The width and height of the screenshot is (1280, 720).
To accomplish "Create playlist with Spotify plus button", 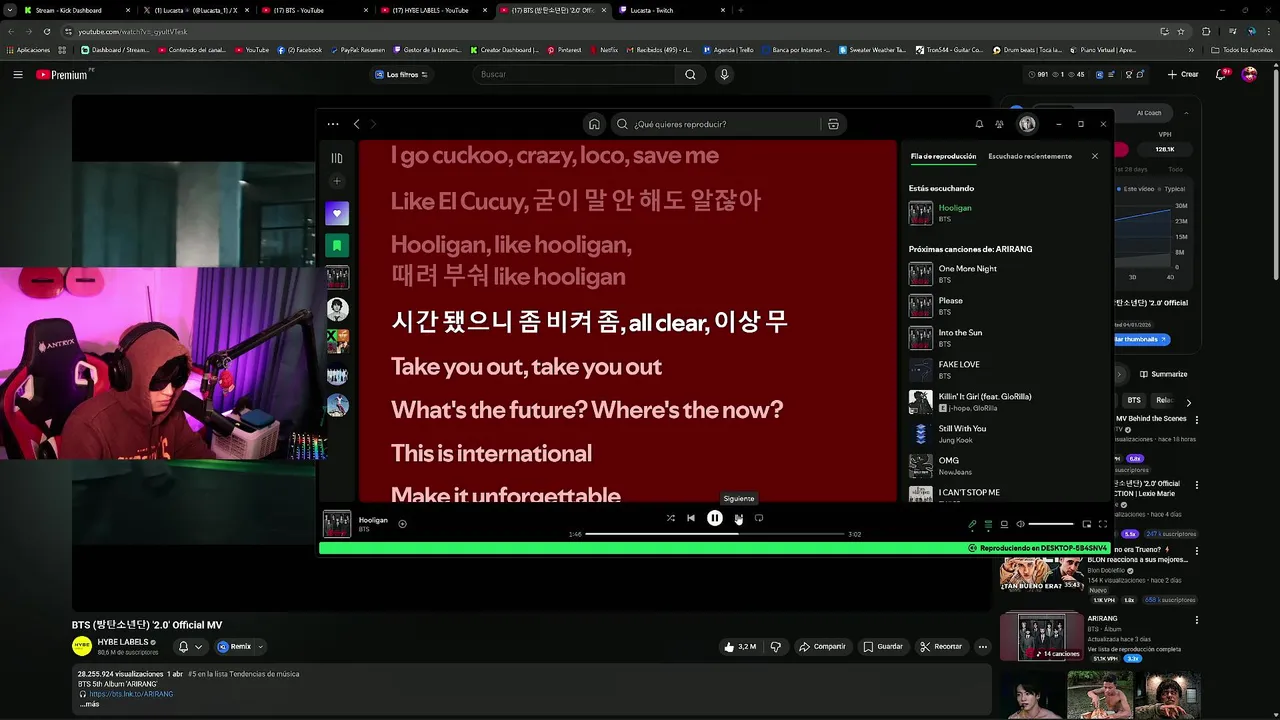I will [x=337, y=181].
